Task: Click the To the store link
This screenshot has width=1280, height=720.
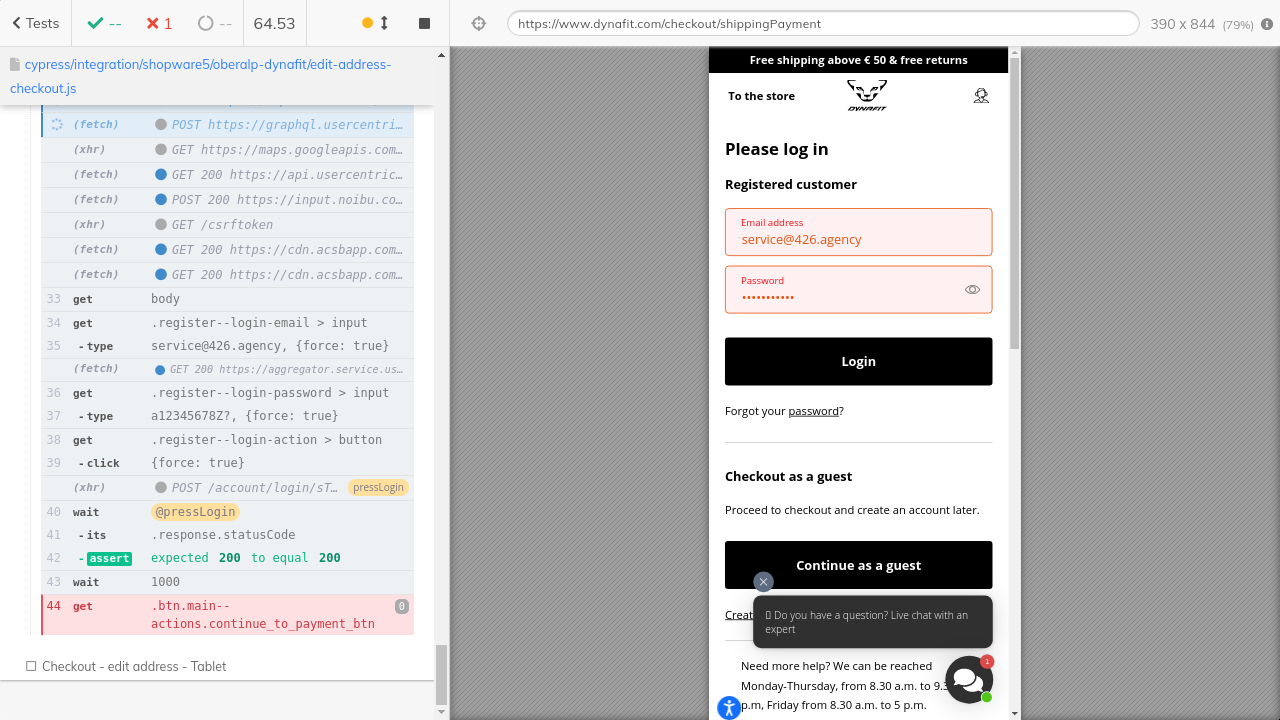Action: (761, 96)
